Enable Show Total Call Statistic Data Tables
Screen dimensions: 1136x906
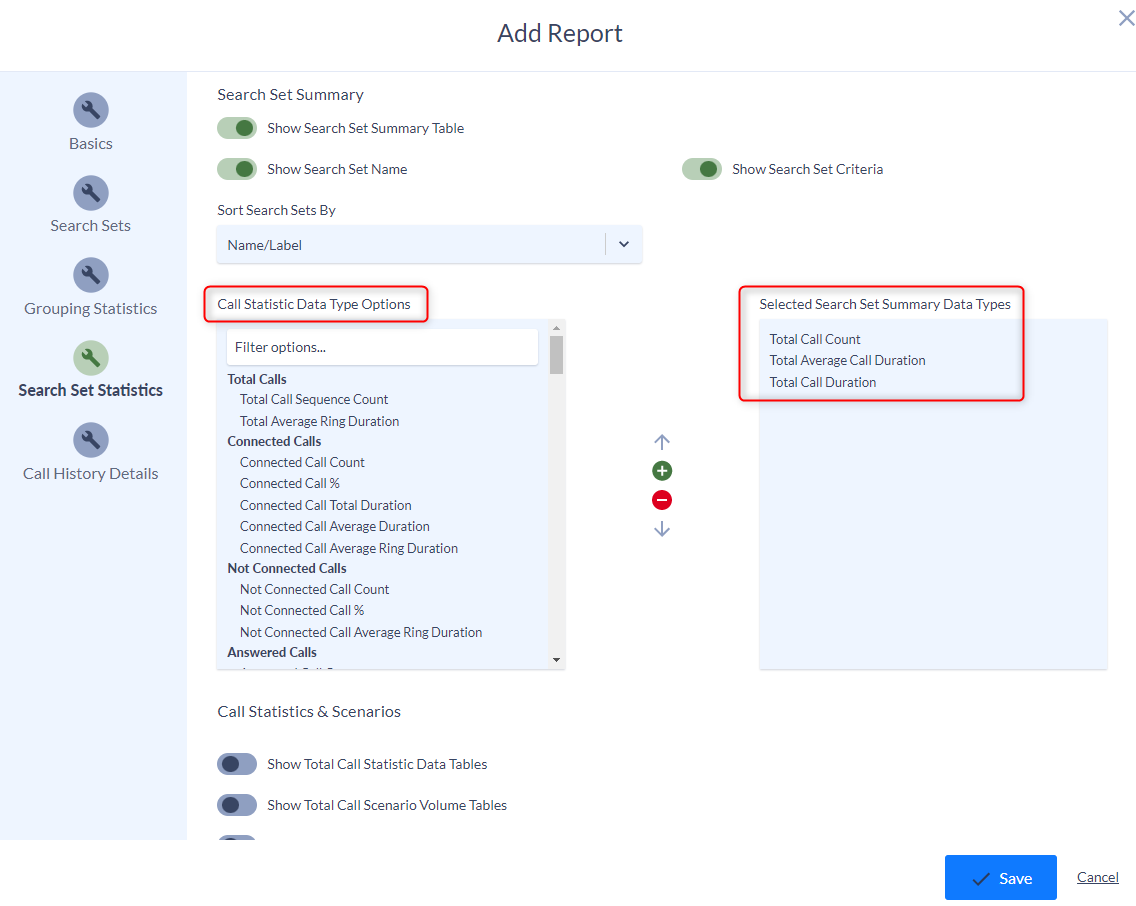click(237, 763)
